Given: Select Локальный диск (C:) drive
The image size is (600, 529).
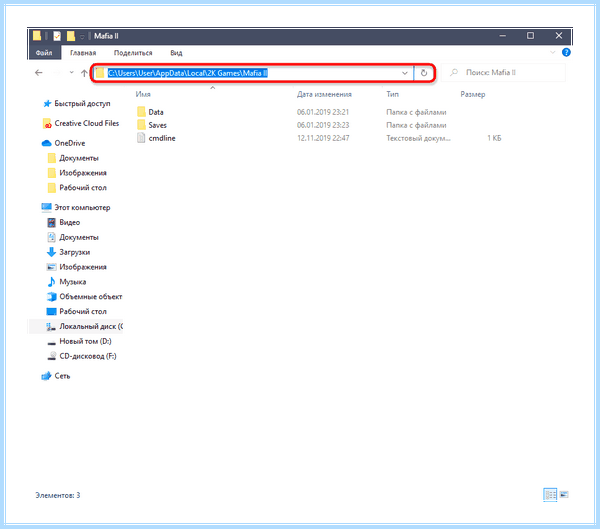Looking at the screenshot, I should tap(91, 327).
